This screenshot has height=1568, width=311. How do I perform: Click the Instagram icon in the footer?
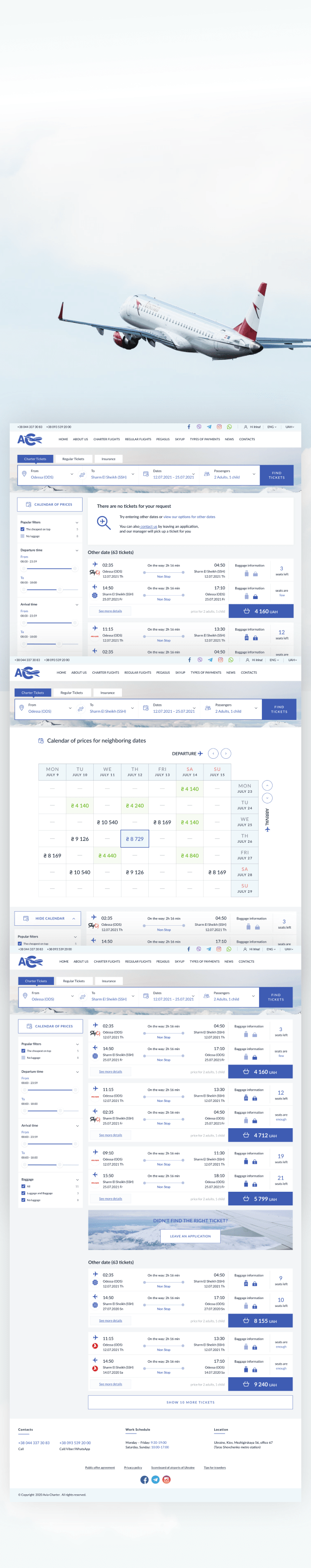pyautogui.click(x=167, y=1480)
